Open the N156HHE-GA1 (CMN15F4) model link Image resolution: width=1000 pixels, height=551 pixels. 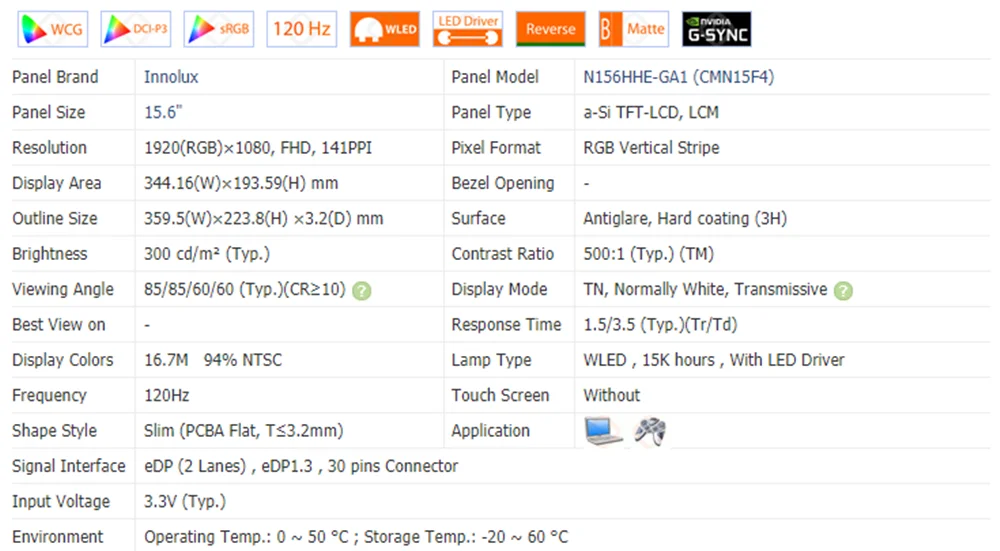679,77
